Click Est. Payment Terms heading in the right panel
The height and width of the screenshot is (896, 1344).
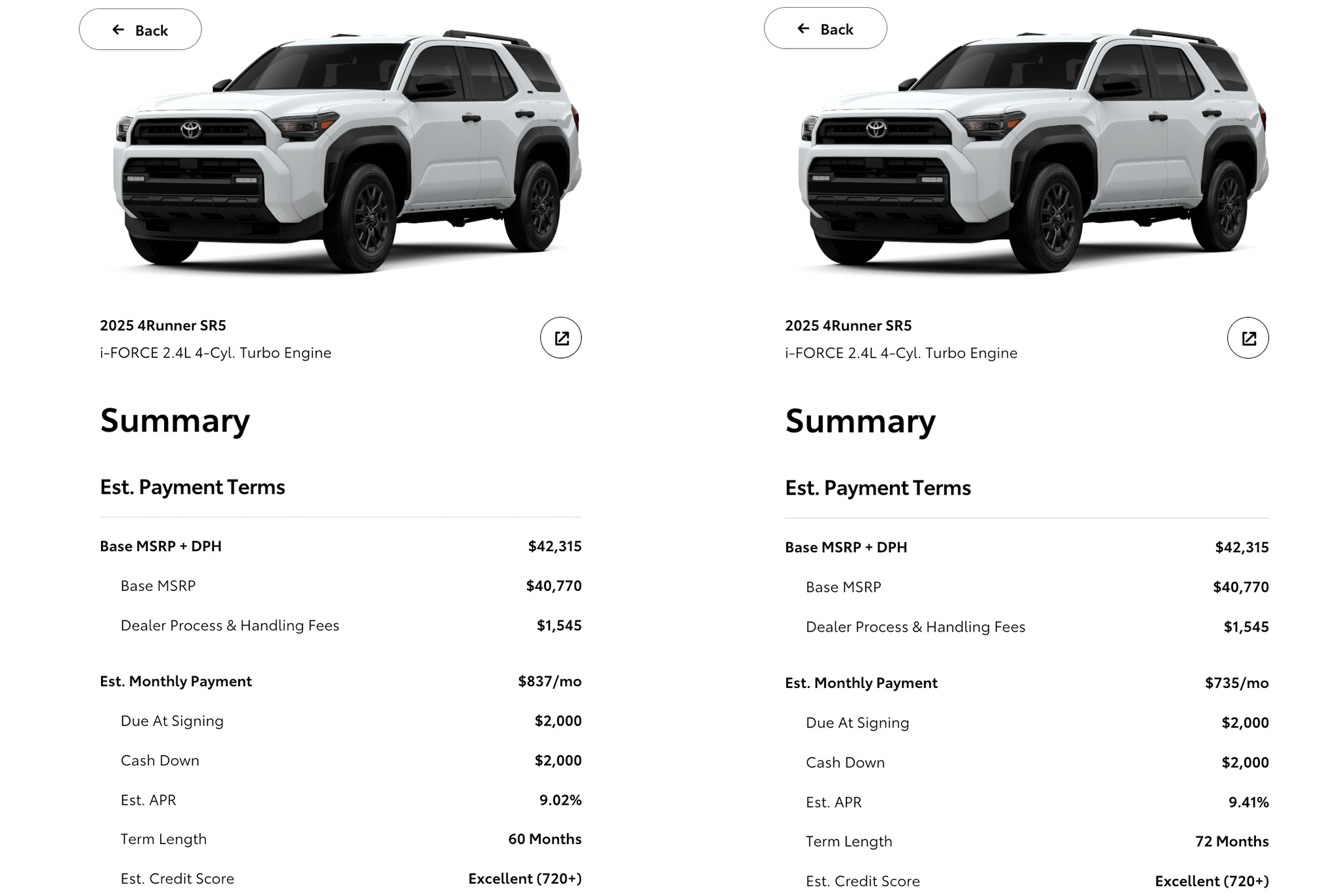(877, 488)
